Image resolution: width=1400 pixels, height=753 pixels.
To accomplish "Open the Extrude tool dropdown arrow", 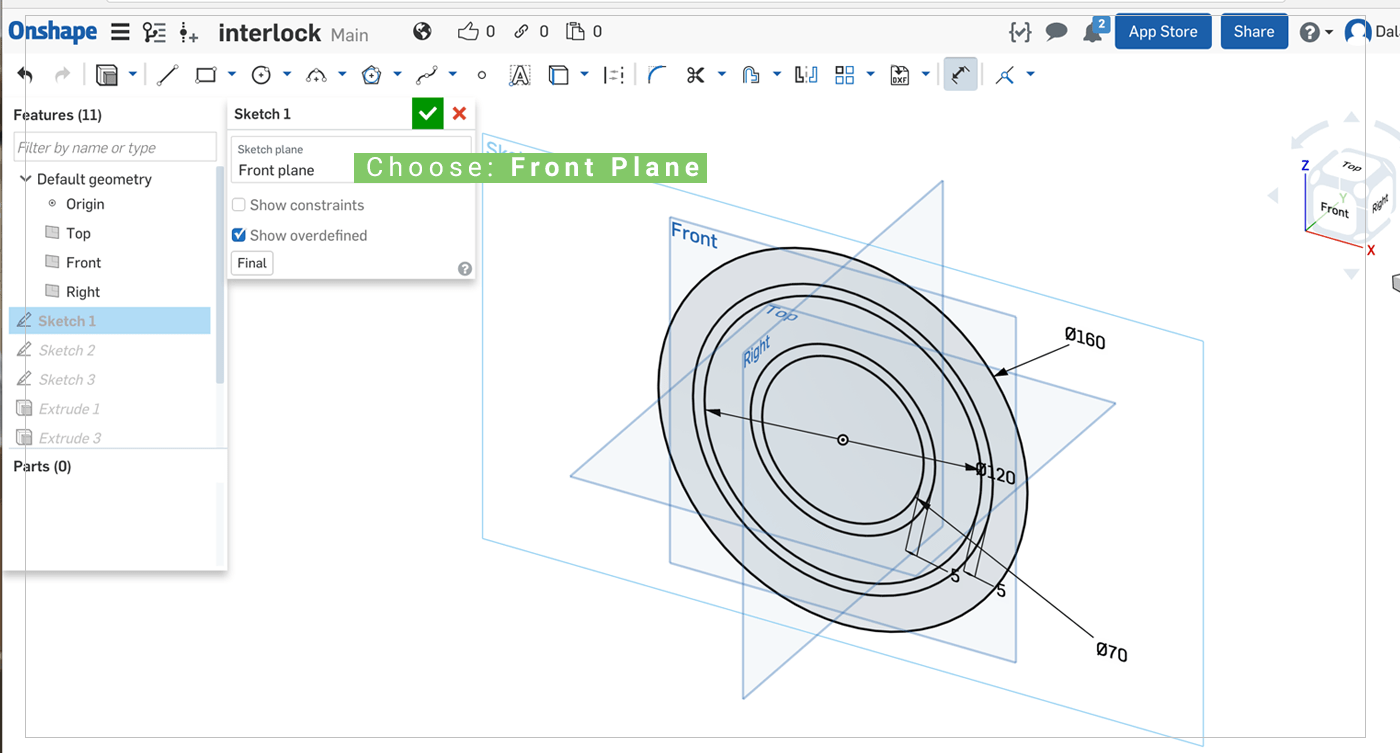I will (x=132, y=75).
